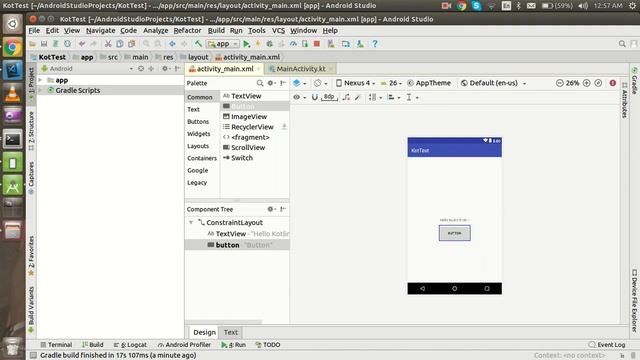The width and height of the screenshot is (640, 360).
Task: Click the Help question mark icon
Action: [375, 44]
